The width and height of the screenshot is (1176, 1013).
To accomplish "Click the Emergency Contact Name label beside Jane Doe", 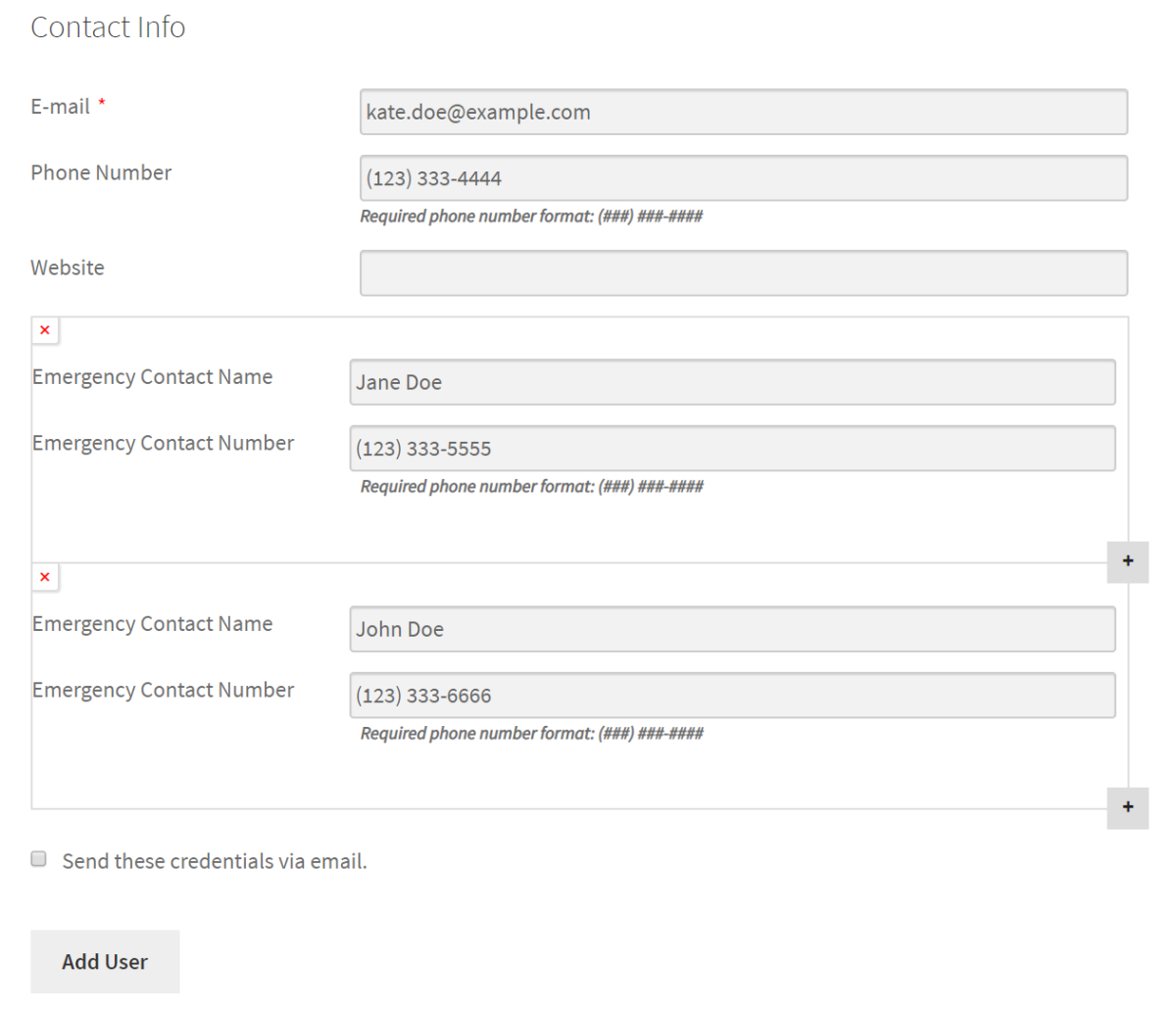I will click(x=152, y=377).
